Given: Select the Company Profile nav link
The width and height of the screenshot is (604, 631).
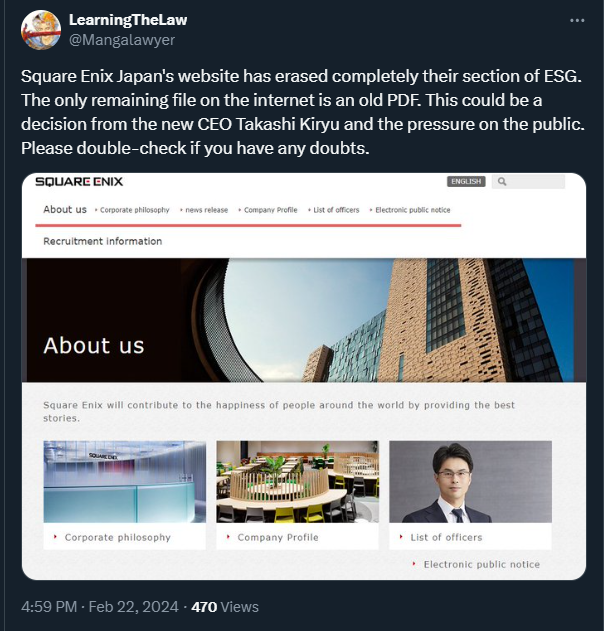Looking at the screenshot, I should point(270,210).
